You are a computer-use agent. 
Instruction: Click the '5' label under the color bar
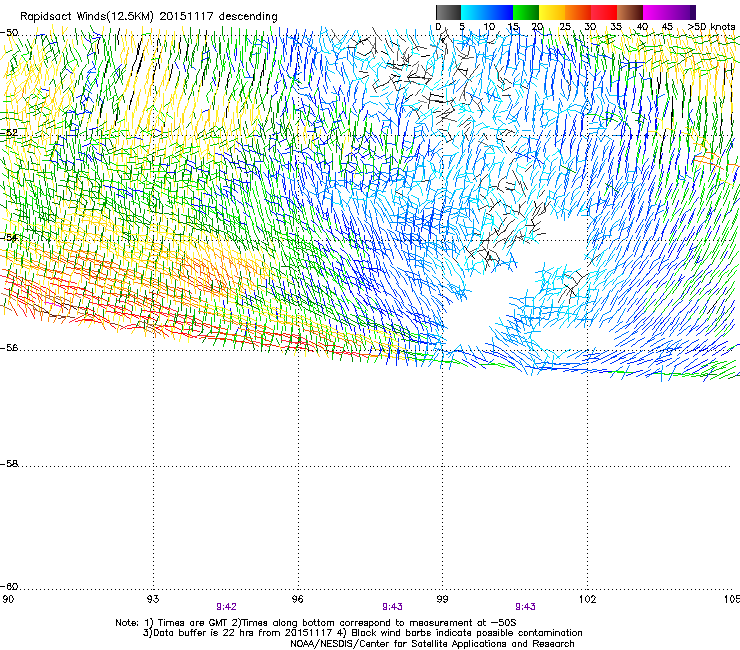(462, 27)
